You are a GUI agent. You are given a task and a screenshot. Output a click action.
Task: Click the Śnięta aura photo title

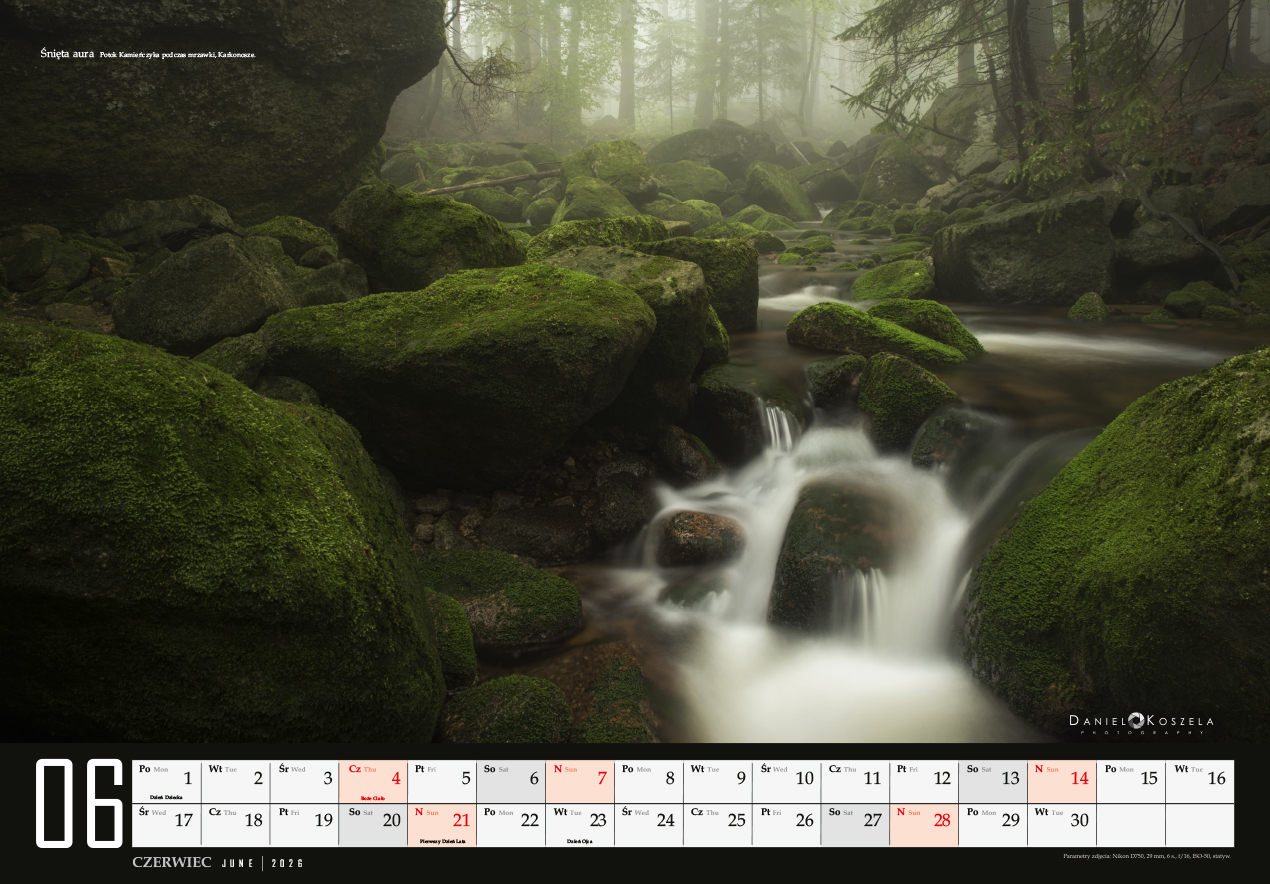point(67,53)
